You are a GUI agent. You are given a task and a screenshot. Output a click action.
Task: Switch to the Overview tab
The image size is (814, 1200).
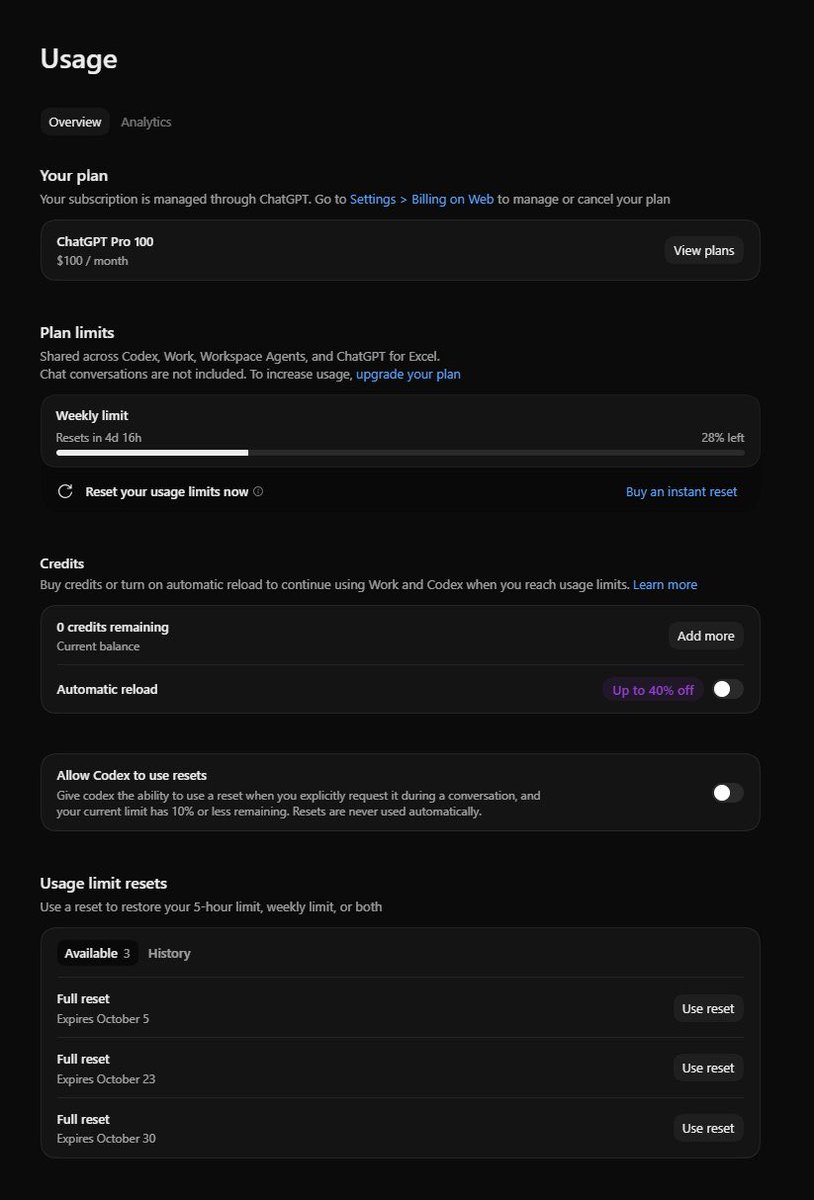[75, 122]
